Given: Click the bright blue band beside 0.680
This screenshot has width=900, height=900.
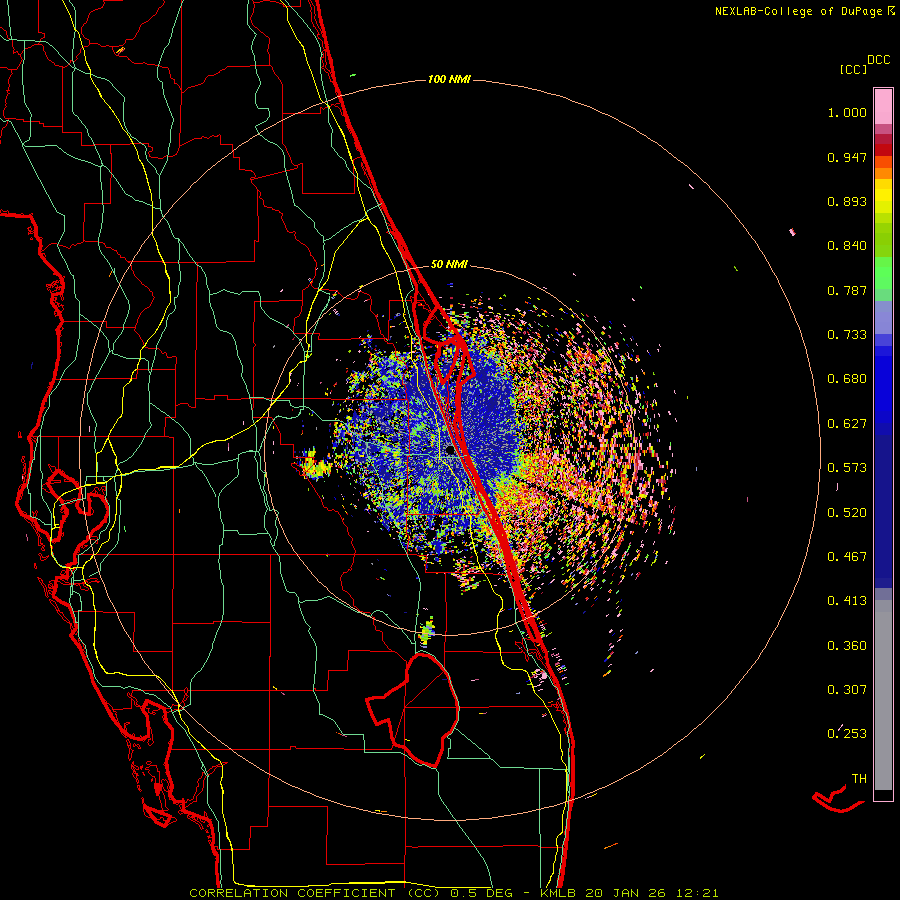Looking at the screenshot, I should pyautogui.click(x=883, y=385).
